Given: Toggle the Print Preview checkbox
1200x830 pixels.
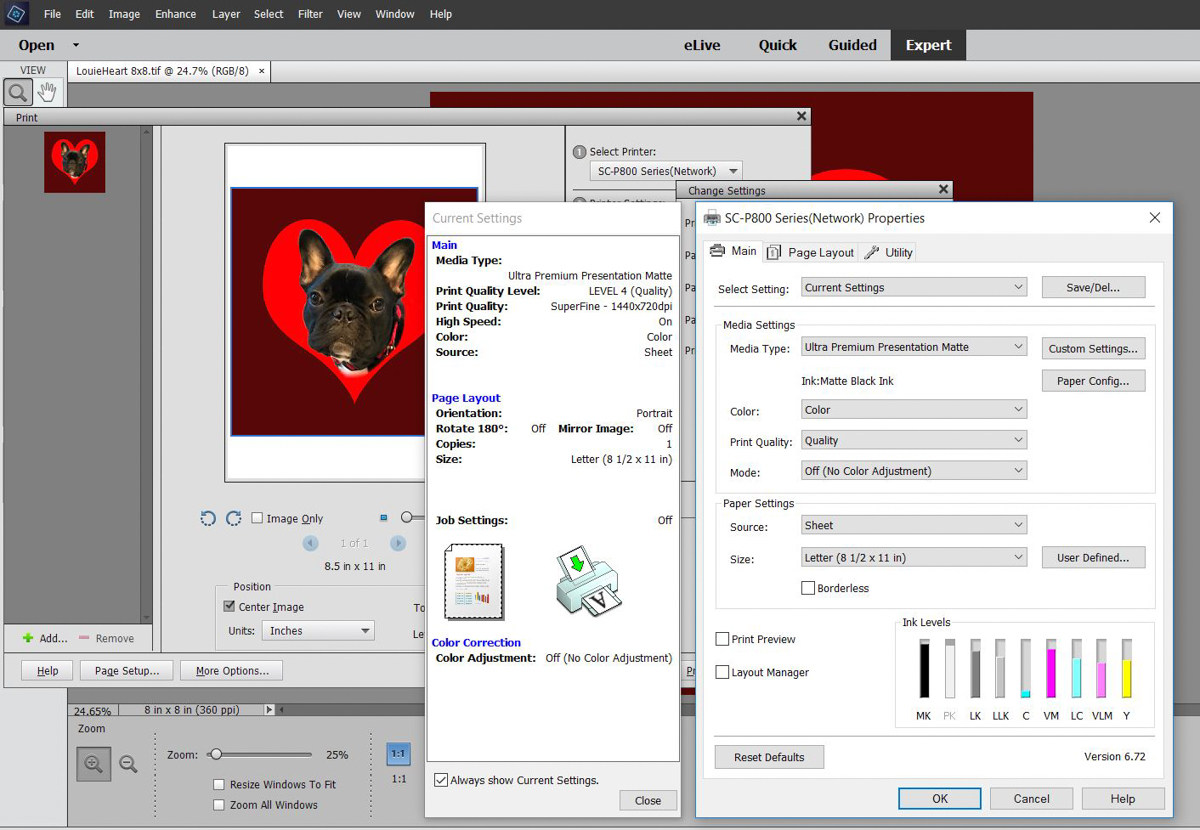Looking at the screenshot, I should 722,639.
